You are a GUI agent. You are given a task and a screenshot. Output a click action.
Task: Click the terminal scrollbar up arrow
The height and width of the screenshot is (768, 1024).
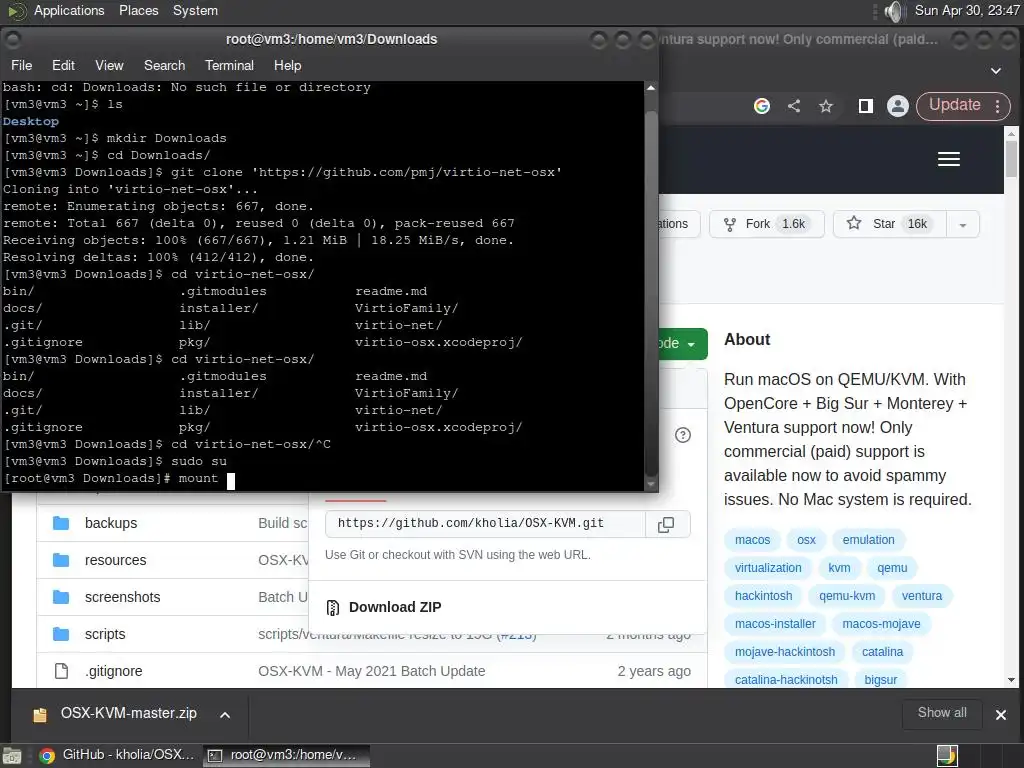tap(650, 88)
